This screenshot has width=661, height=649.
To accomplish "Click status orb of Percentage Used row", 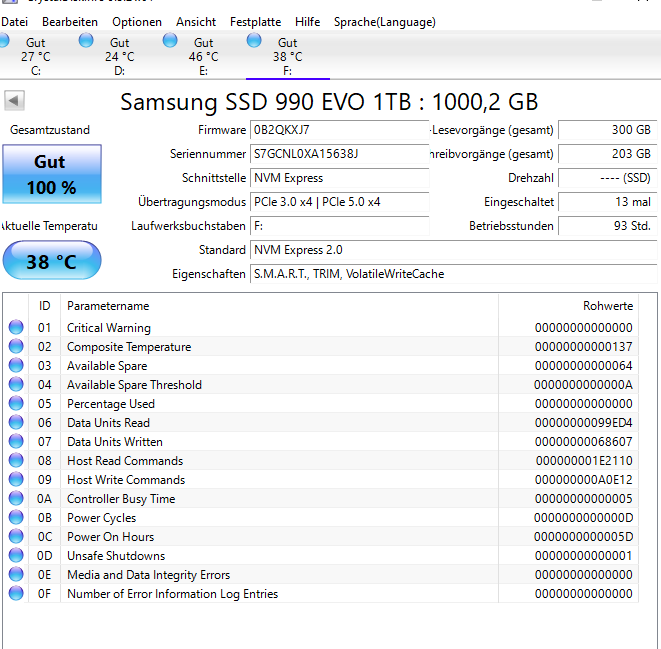I will (16, 403).
